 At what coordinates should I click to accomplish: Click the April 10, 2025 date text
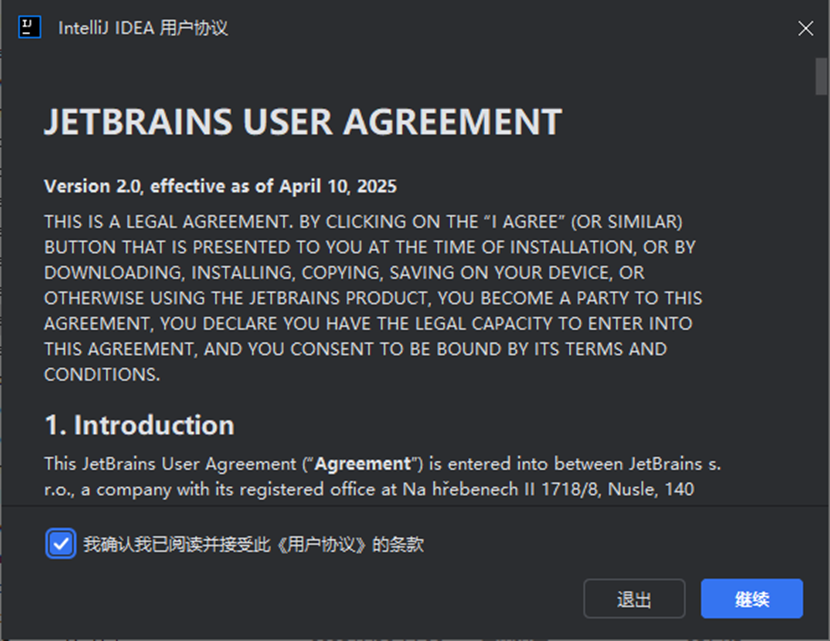[338, 186]
